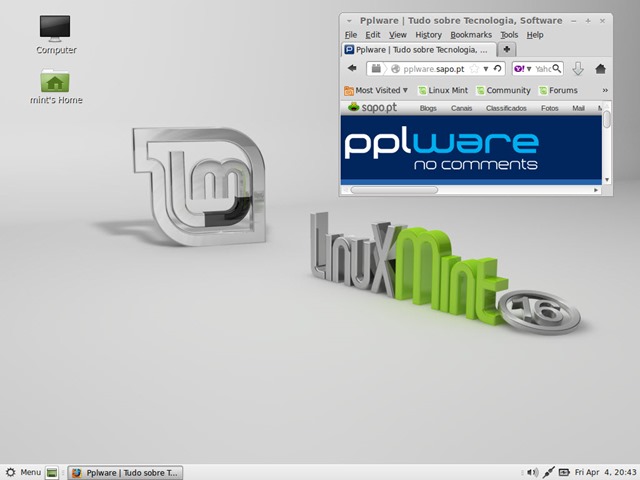Screen dimensions: 640x480
Task: Open mint's Home folder icon
Action: (56, 86)
